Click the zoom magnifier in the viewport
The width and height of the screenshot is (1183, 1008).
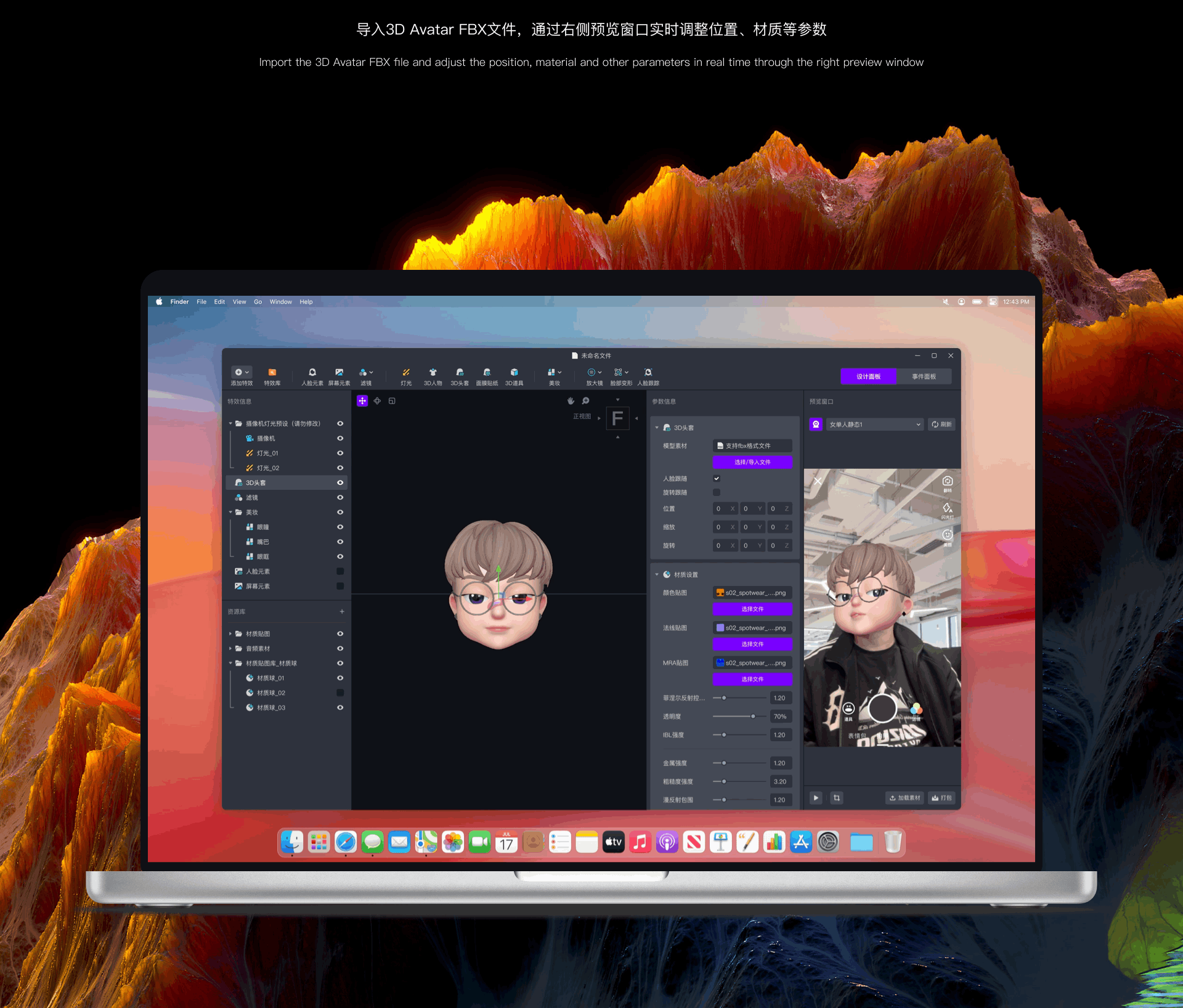click(x=585, y=401)
